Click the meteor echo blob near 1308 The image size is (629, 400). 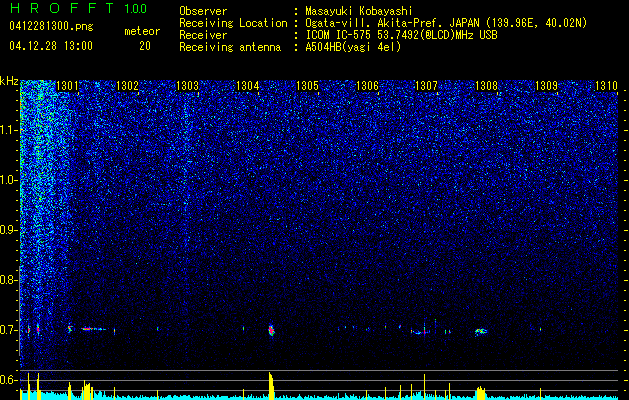tap(481, 331)
